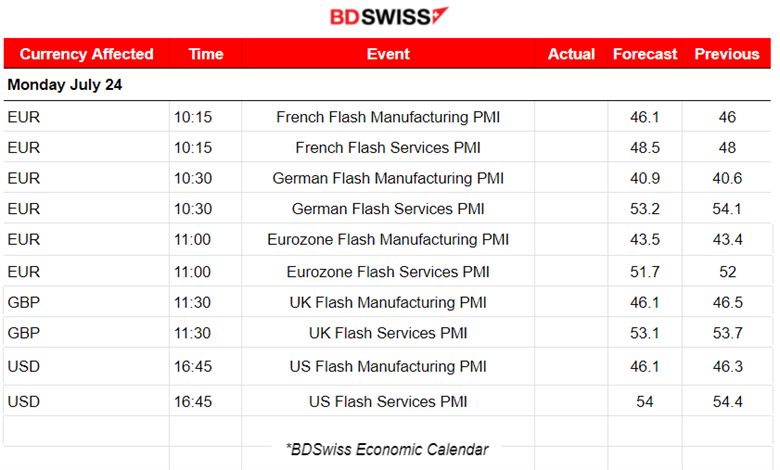The width and height of the screenshot is (780, 470).
Task: Click the Forecast column header
Action: coord(645,54)
